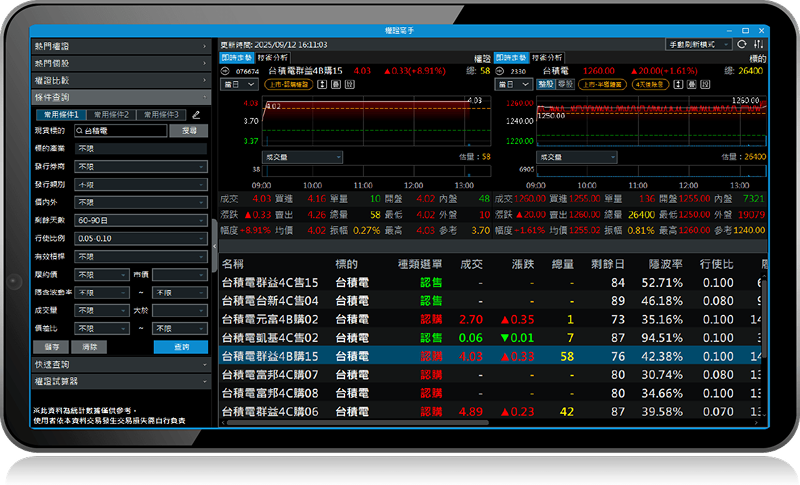Open the 成交量 condition dropdown in filter form
Image resolution: width=800 pixels, height=485 pixels.
pos(102,311)
